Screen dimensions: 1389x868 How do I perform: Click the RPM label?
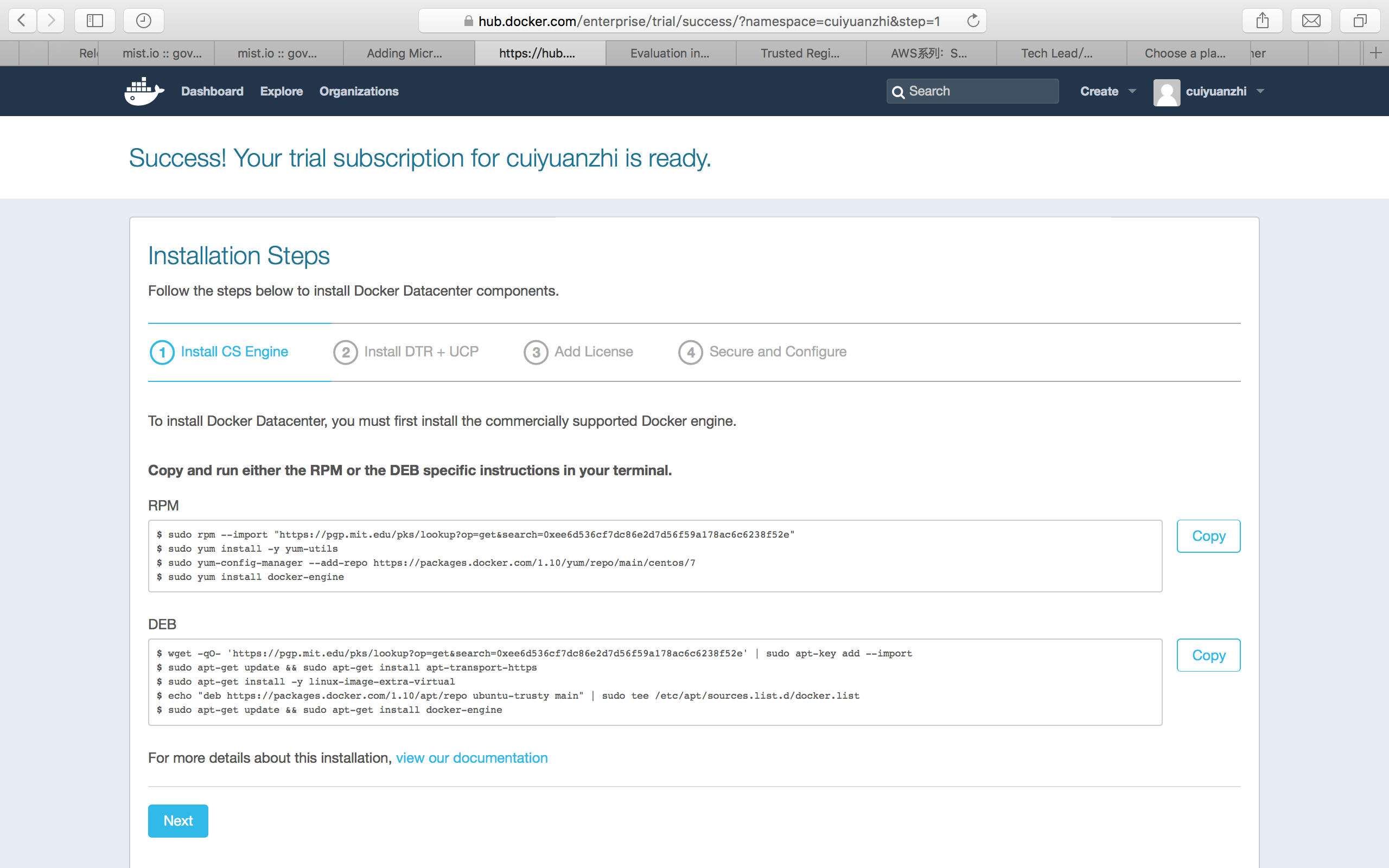(163, 506)
